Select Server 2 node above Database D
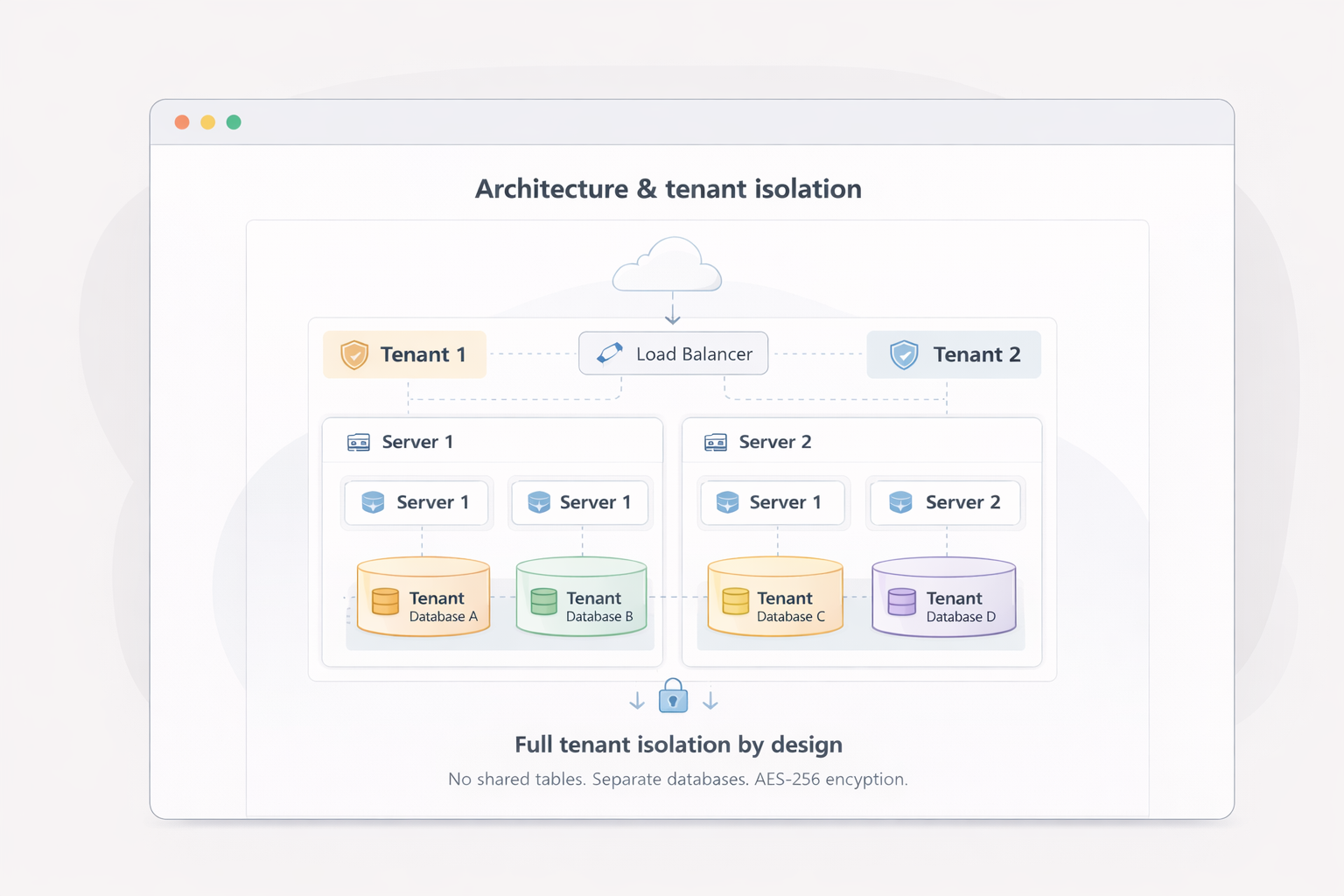The height and width of the screenshot is (896, 1344). pyautogui.click(x=945, y=502)
